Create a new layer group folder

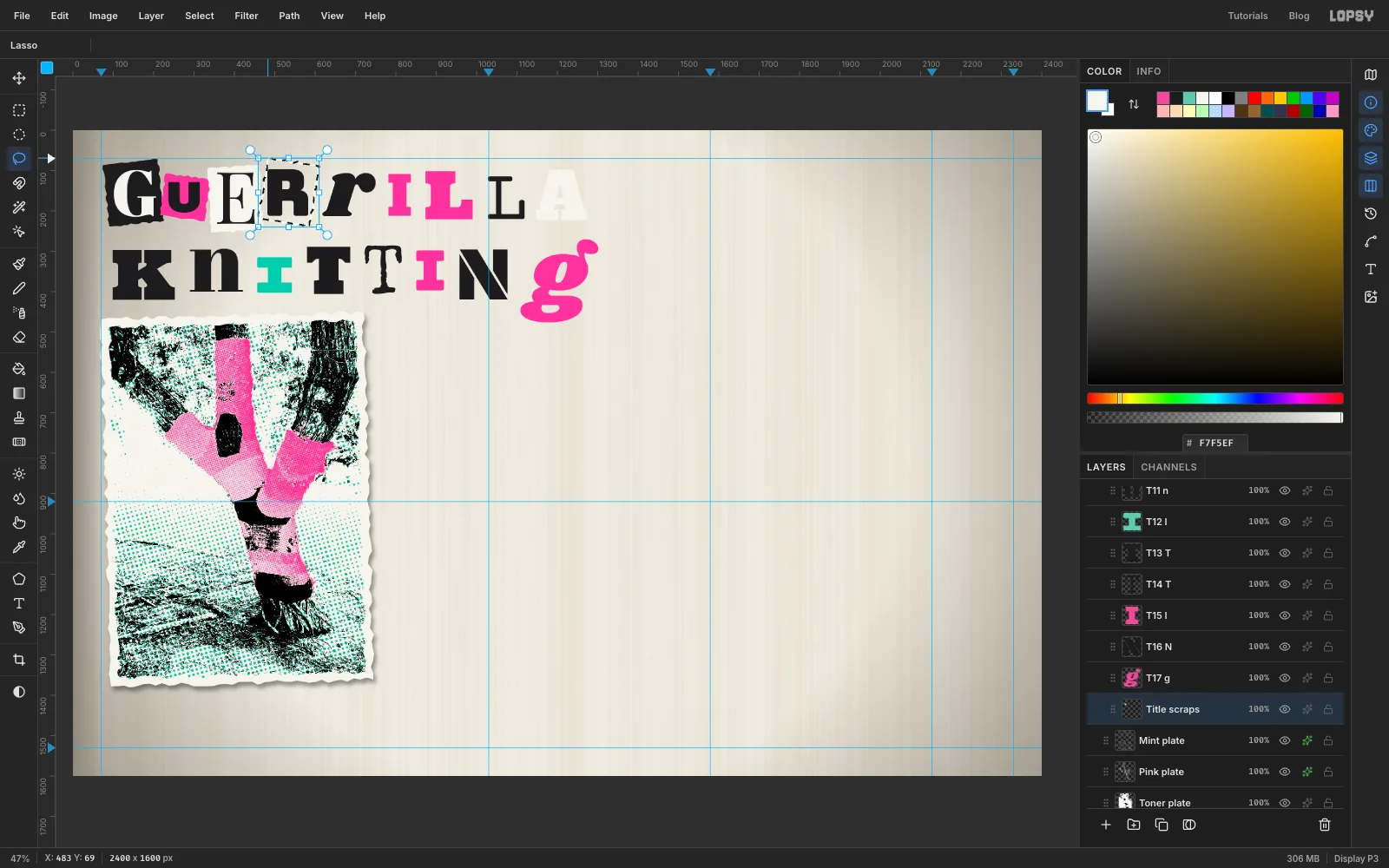pyautogui.click(x=1134, y=825)
